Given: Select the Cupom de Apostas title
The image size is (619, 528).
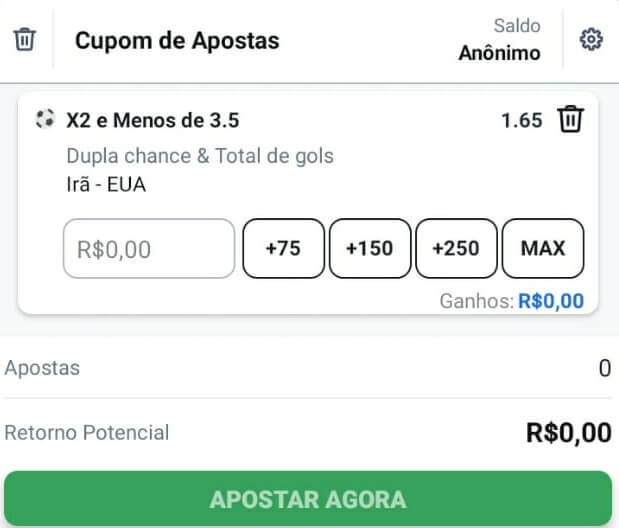Looking at the screenshot, I should point(177,41).
